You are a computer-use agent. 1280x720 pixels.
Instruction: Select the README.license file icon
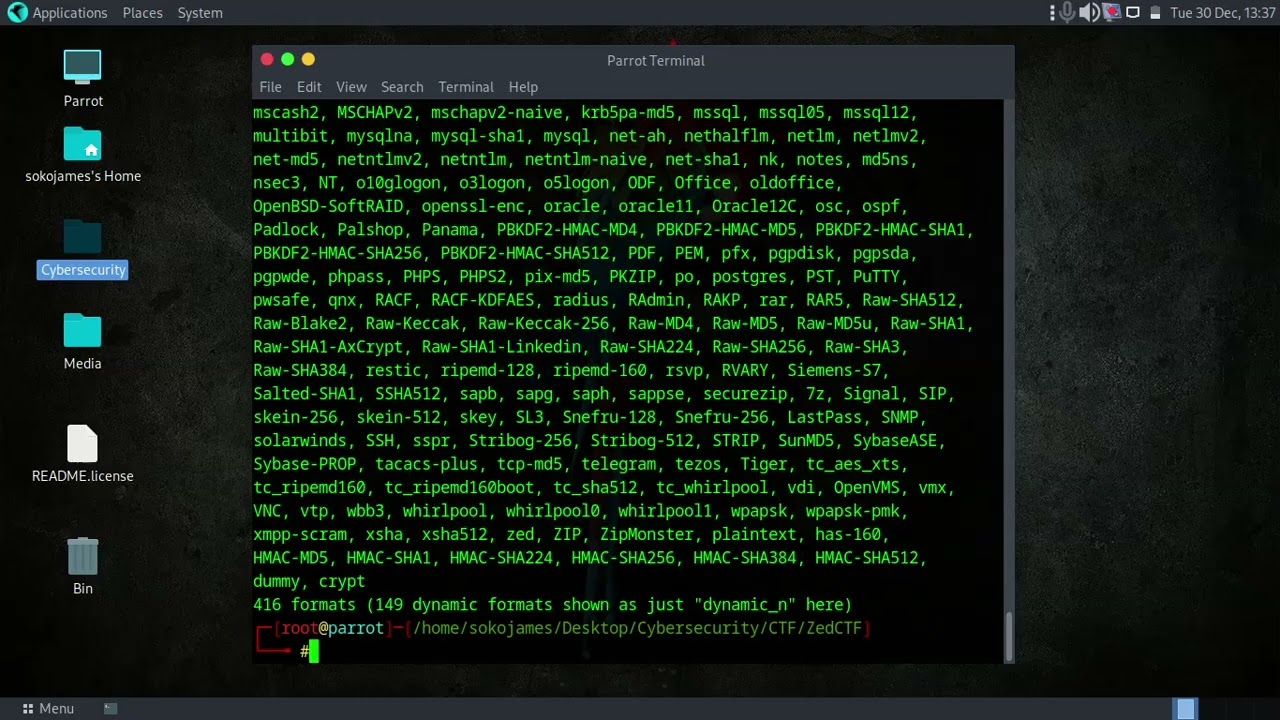pos(83,453)
